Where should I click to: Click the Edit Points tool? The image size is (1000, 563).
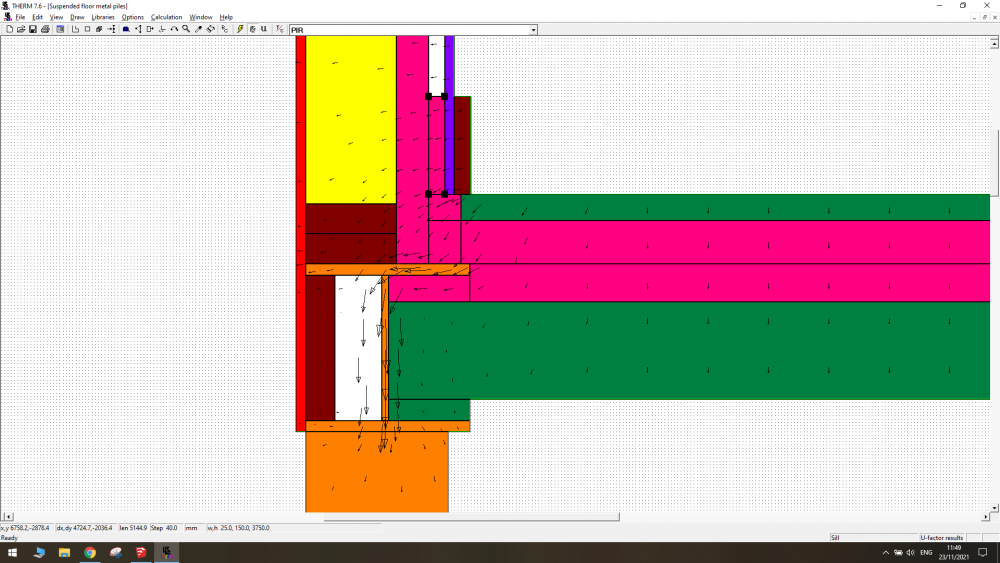pyautogui.click(x=138, y=29)
